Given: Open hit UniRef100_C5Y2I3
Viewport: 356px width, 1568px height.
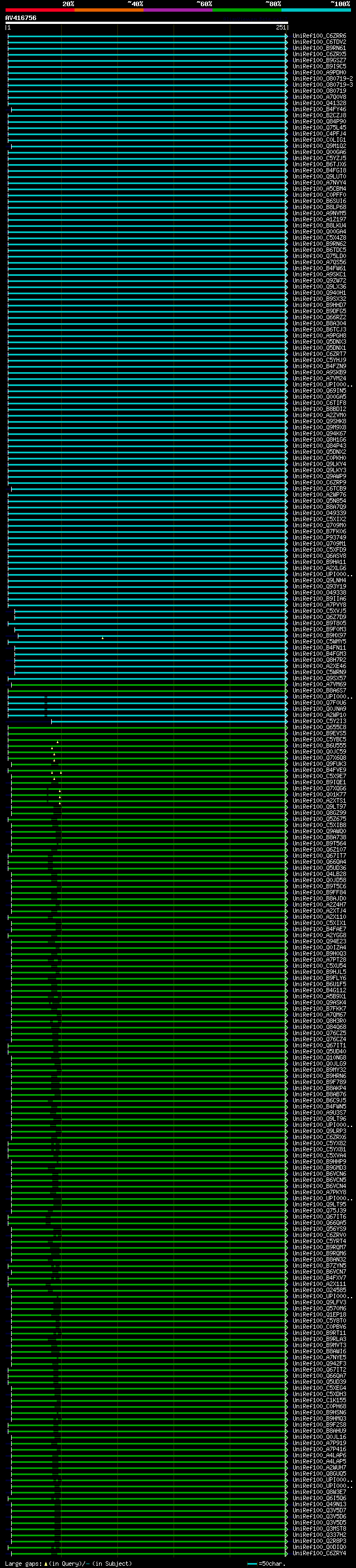Looking at the screenshot, I should pos(319,721).
